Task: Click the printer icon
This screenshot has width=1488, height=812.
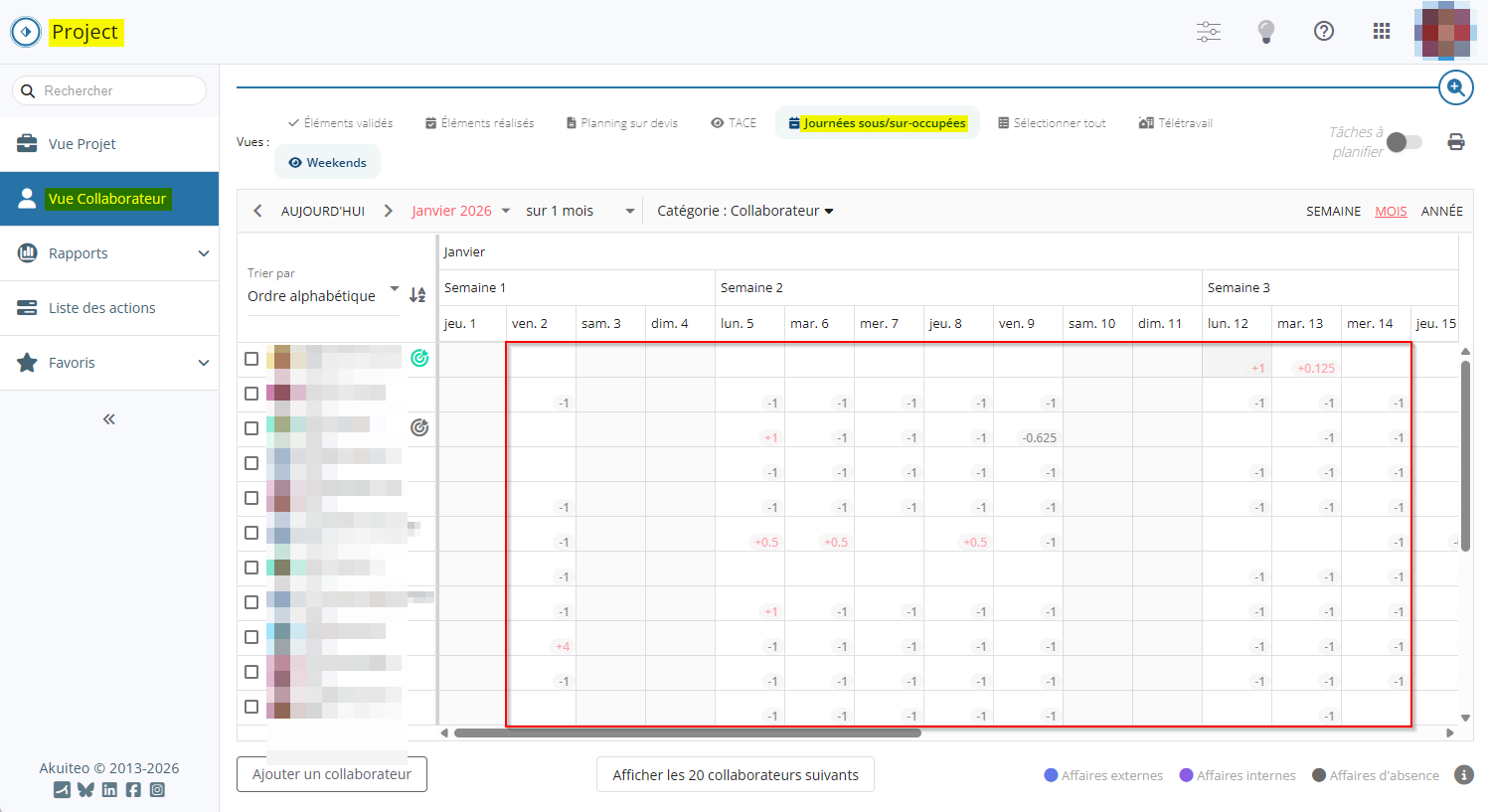Action: 1455,142
